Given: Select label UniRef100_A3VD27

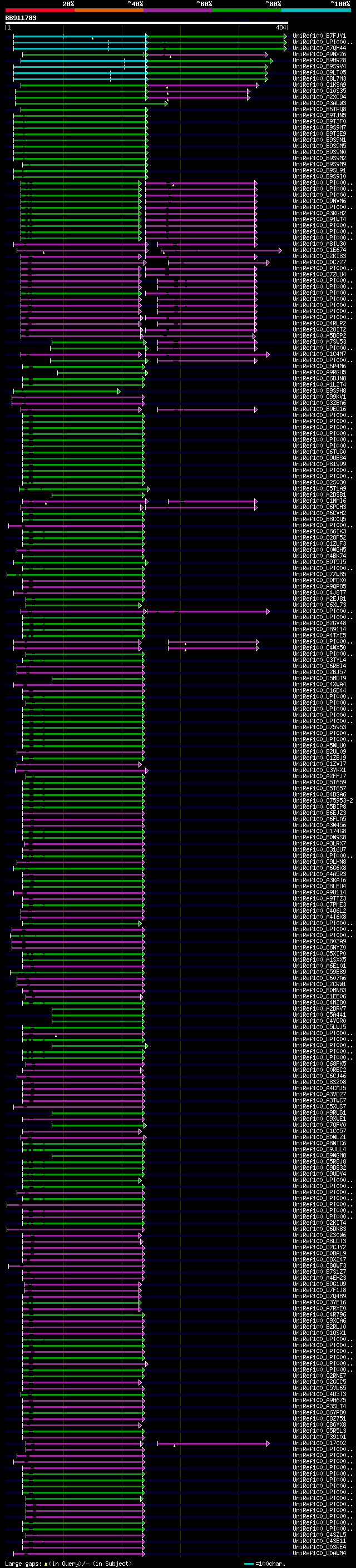Looking at the screenshot, I should (319, 1094).
